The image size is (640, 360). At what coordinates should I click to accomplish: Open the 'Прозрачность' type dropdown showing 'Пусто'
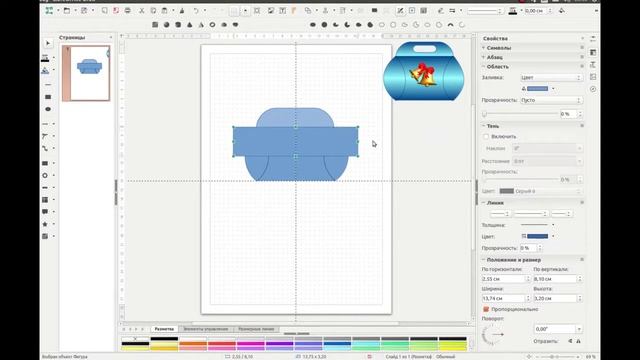pyautogui.click(x=551, y=100)
